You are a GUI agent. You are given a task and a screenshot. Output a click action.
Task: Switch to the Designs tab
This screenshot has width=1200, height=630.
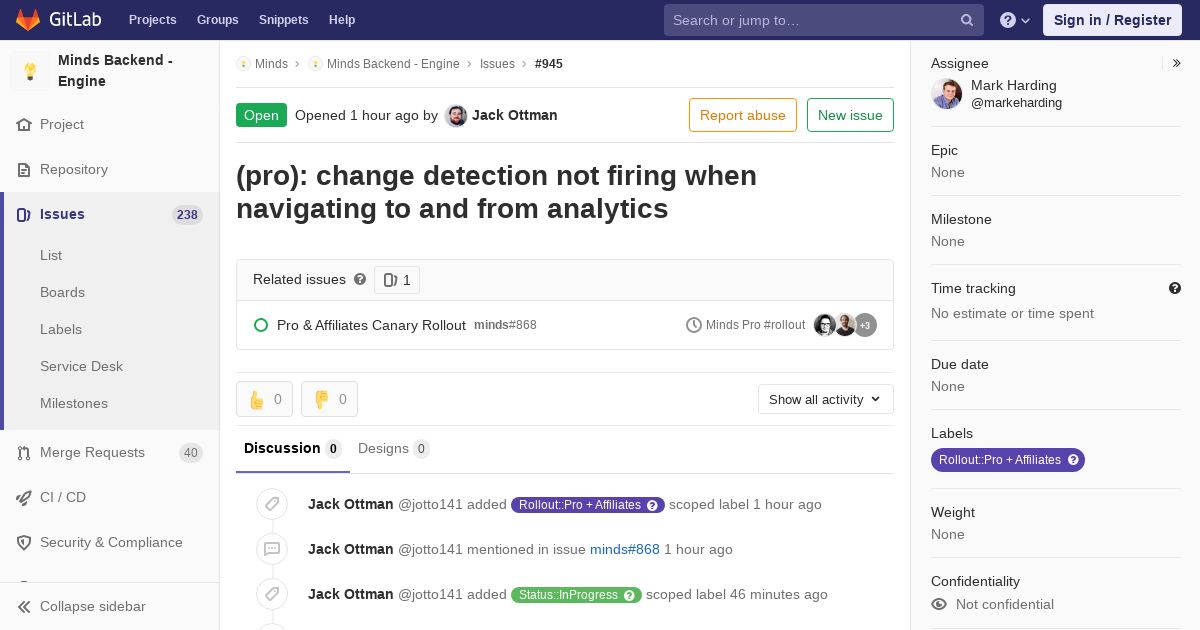pyautogui.click(x=394, y=449)
